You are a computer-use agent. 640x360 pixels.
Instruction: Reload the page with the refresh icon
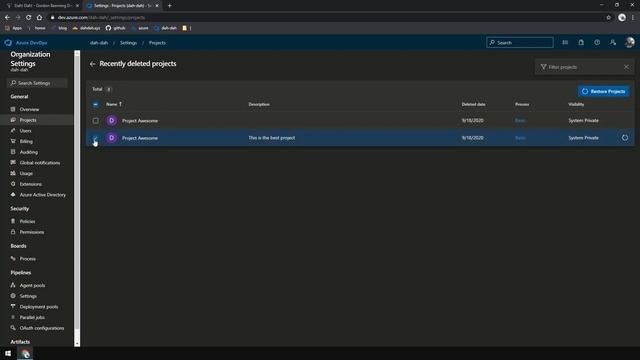[x=29, y=18]
